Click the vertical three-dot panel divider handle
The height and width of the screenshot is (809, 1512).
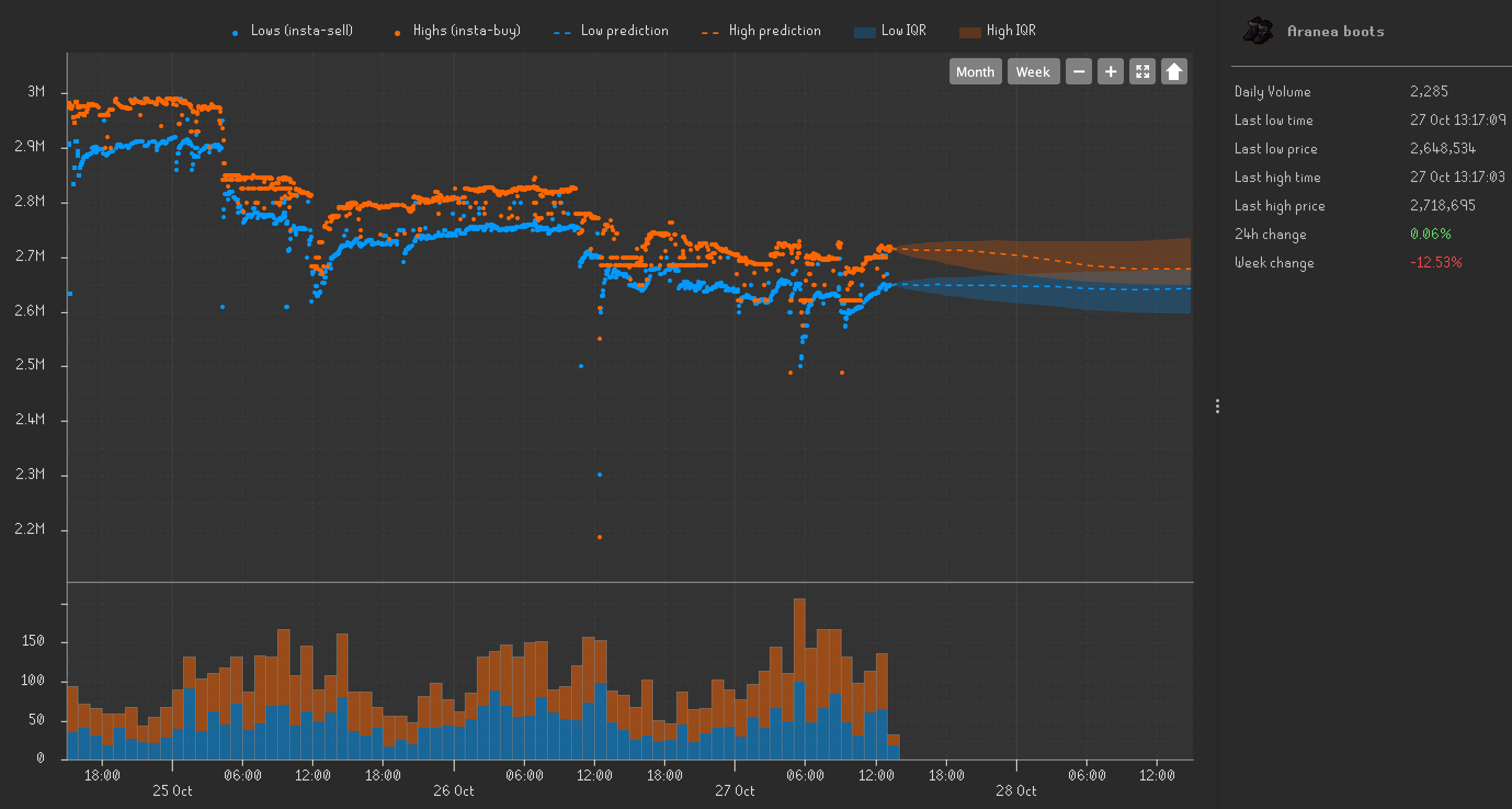[1218, 406]
